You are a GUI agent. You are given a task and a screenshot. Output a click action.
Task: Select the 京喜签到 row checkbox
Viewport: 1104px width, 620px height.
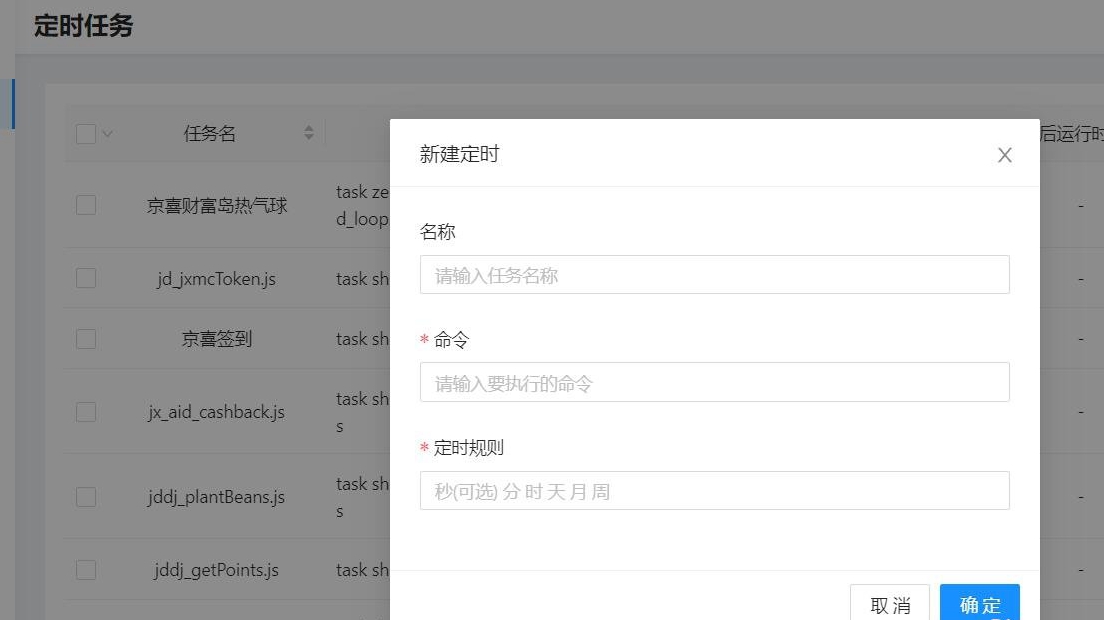(x=86, y=339)
